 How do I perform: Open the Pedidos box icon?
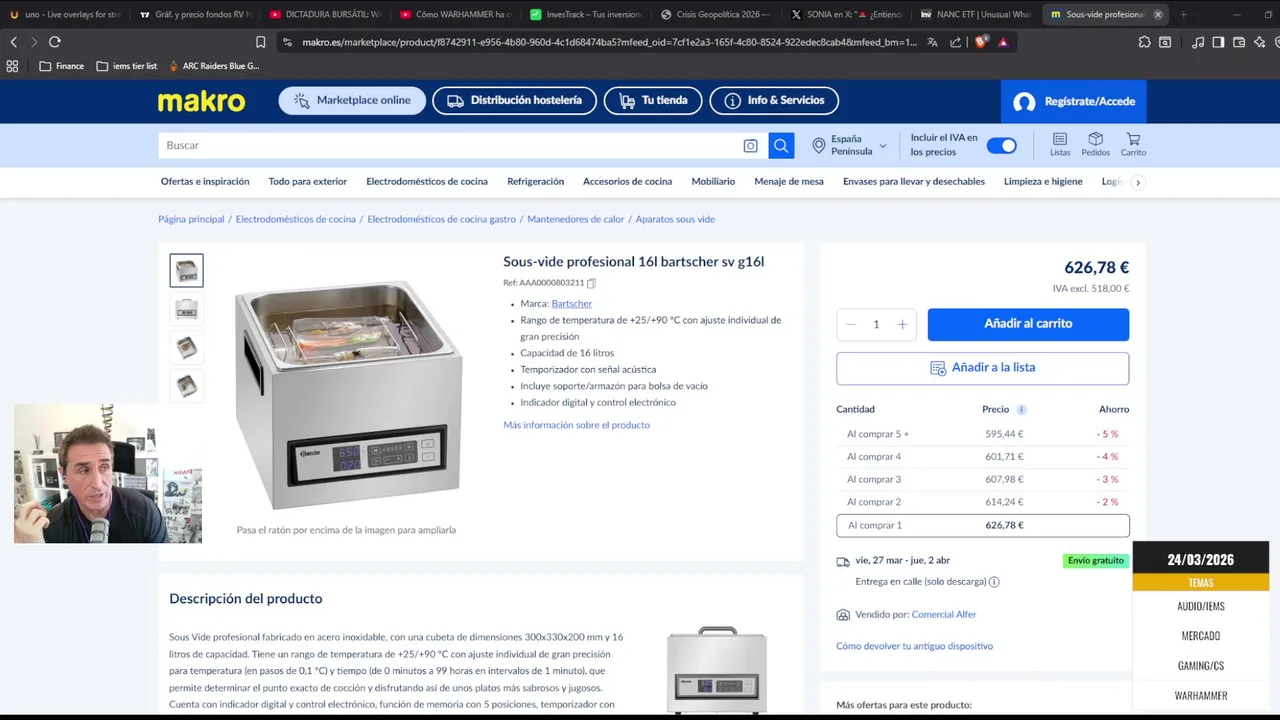pos(1095,144)
